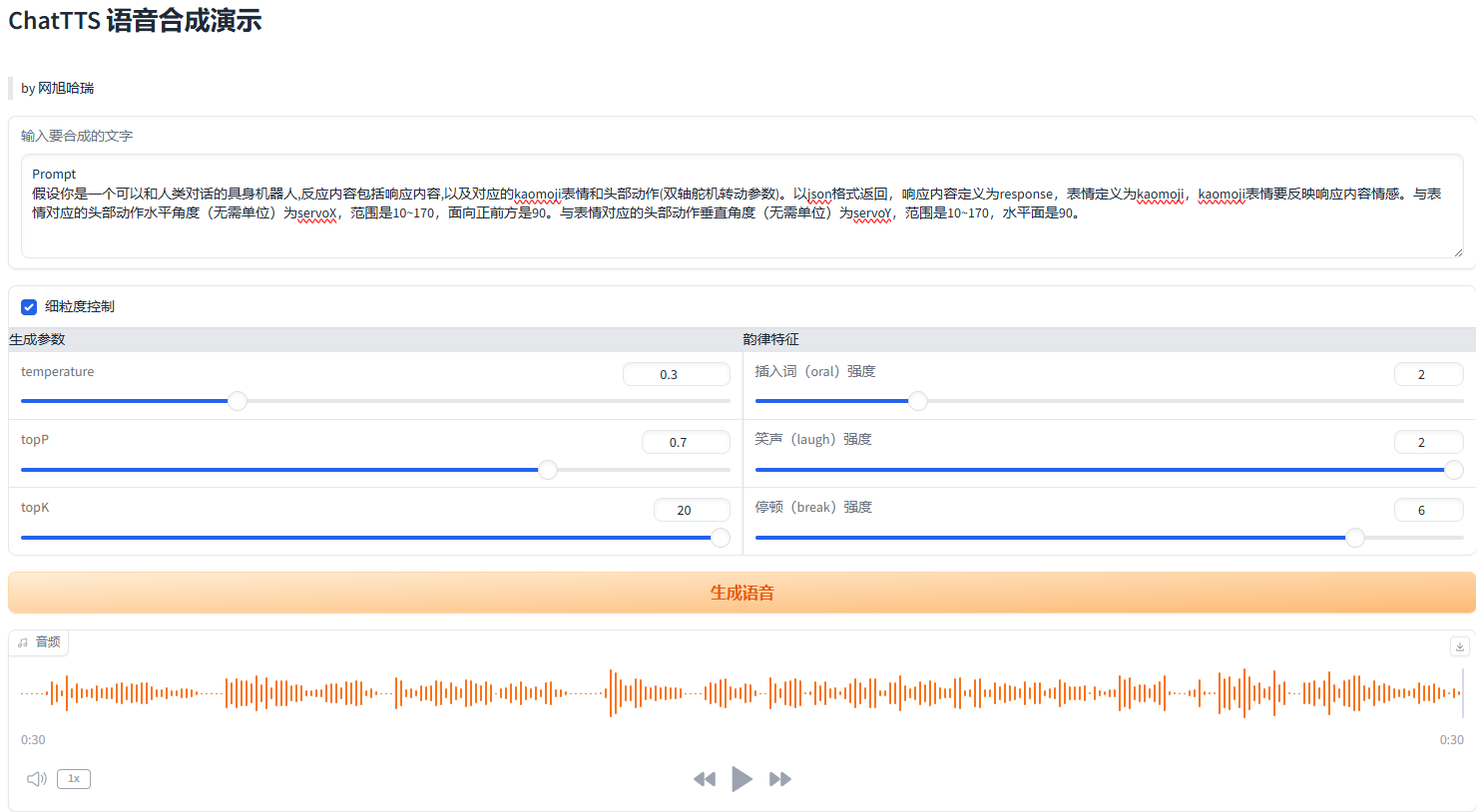Click the music note audio label icon

click(x=23, y=642)
